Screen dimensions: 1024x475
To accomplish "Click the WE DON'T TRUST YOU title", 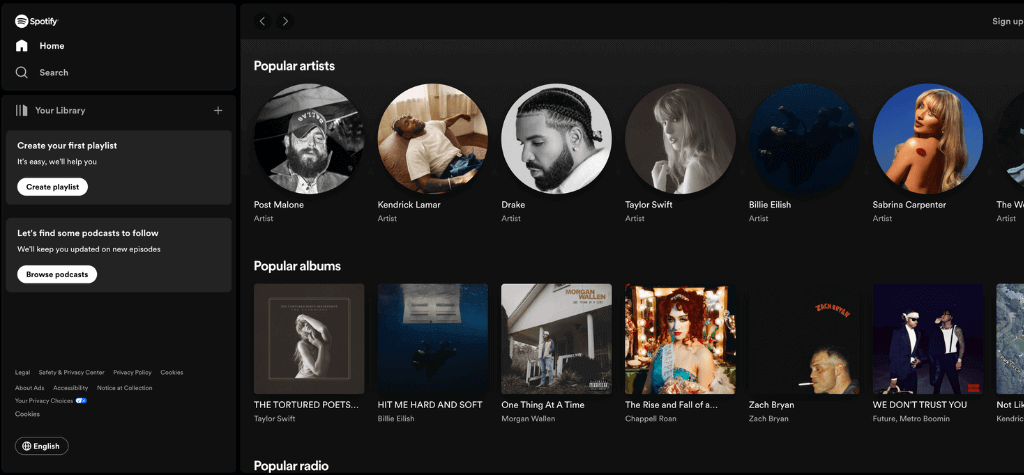I will point(920,404).
